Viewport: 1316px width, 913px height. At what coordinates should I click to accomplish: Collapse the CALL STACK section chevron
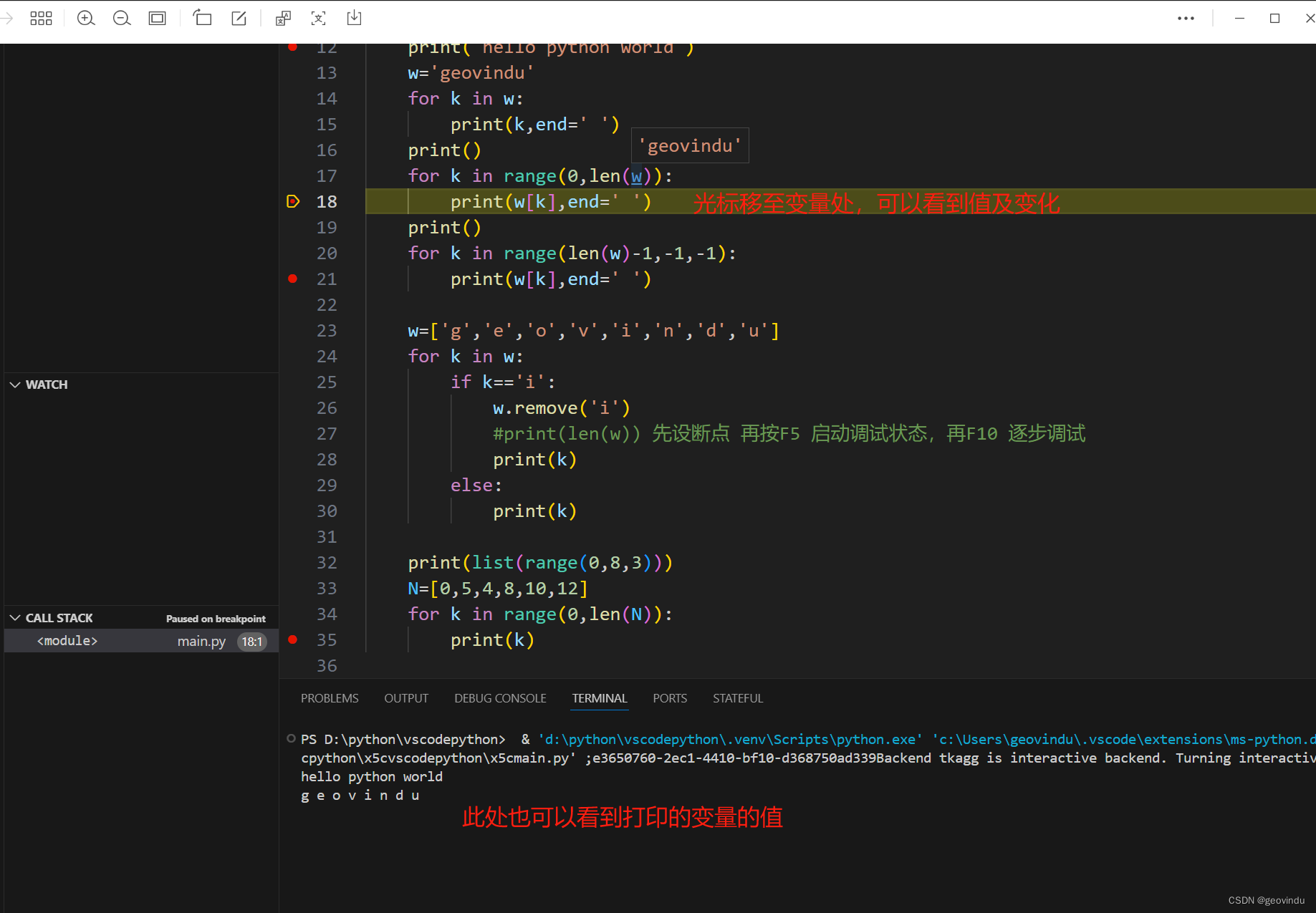click(15, 618)
